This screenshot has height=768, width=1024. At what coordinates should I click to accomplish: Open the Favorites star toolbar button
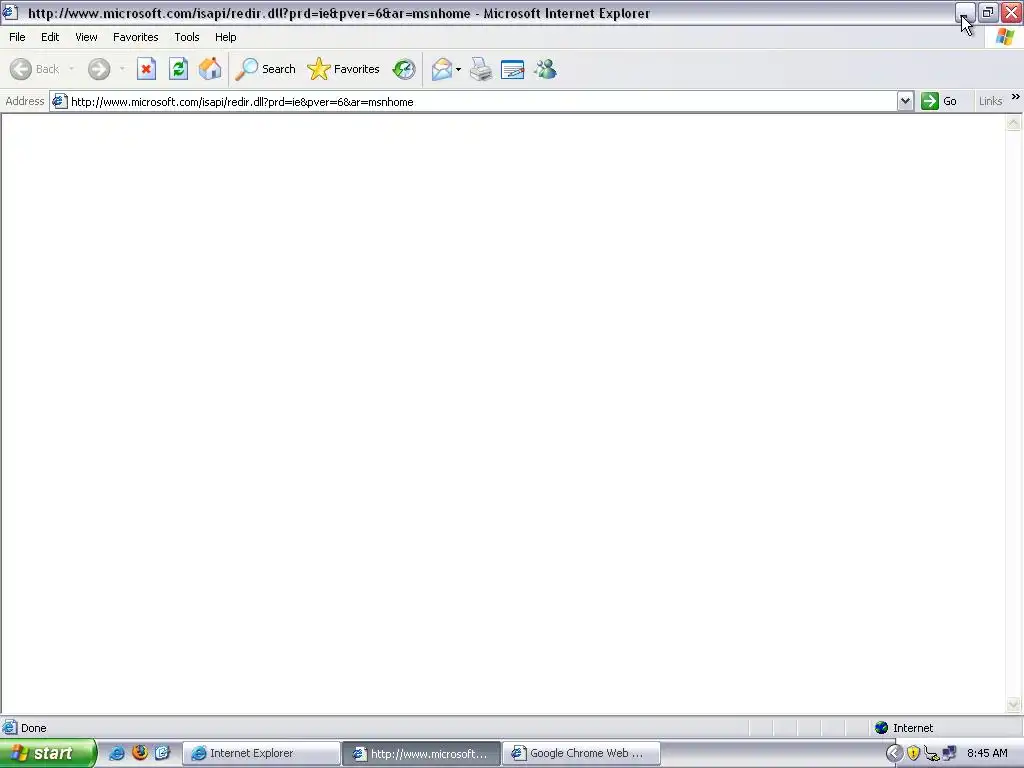point(344,69)
